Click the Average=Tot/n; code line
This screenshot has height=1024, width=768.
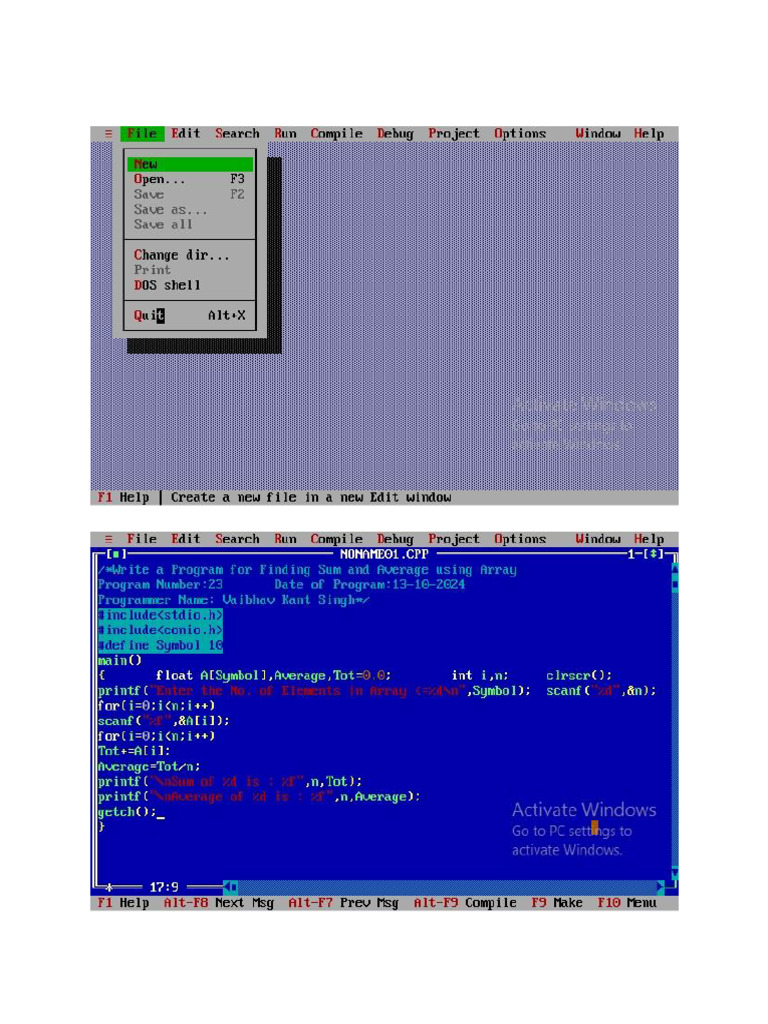pyautogui.click(x=149, y=767)
